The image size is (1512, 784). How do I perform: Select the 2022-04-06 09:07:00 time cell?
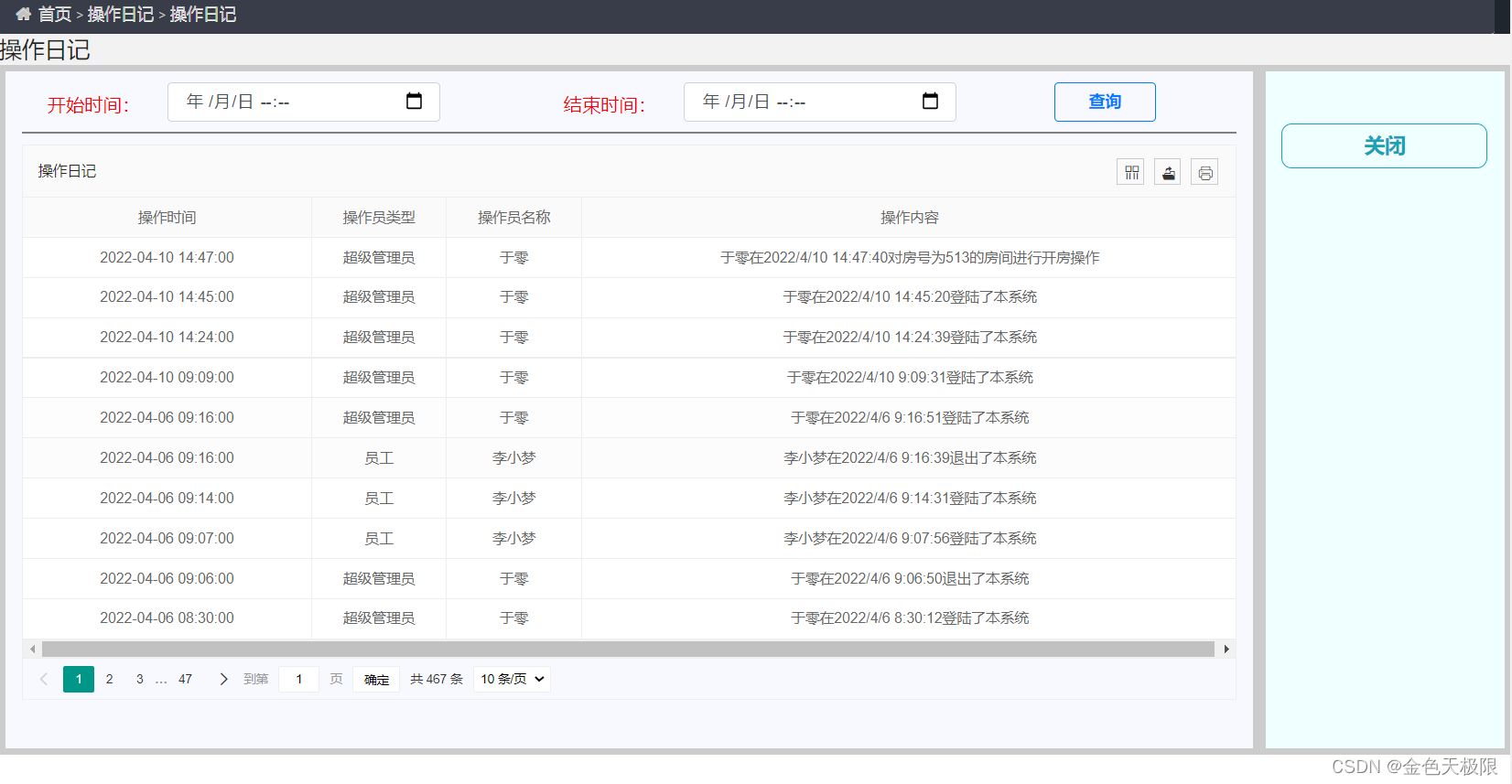pyautogui.click(x=167, y=539)
